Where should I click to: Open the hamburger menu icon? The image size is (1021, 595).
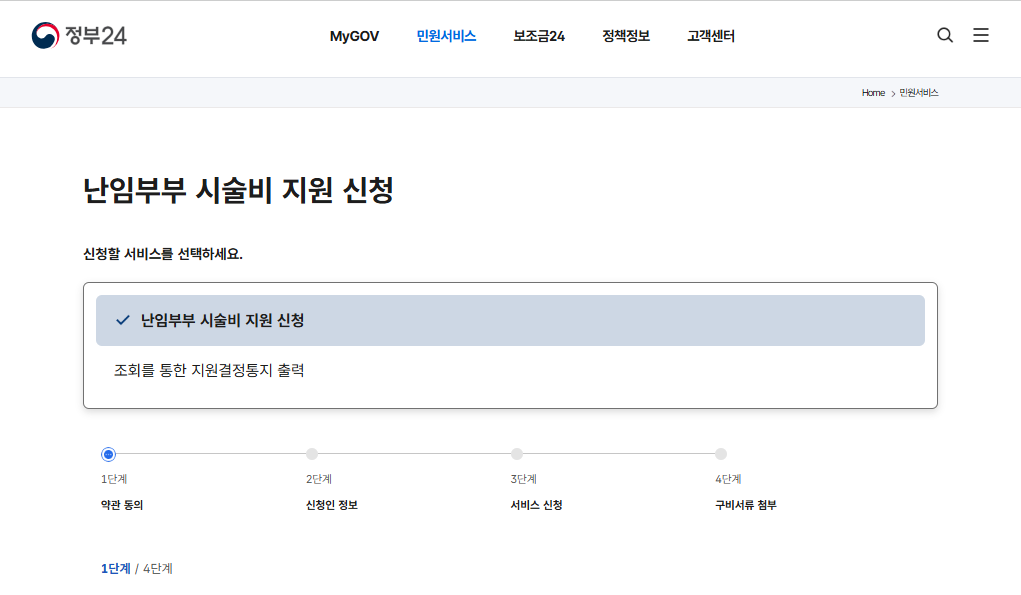click(981, 35)
